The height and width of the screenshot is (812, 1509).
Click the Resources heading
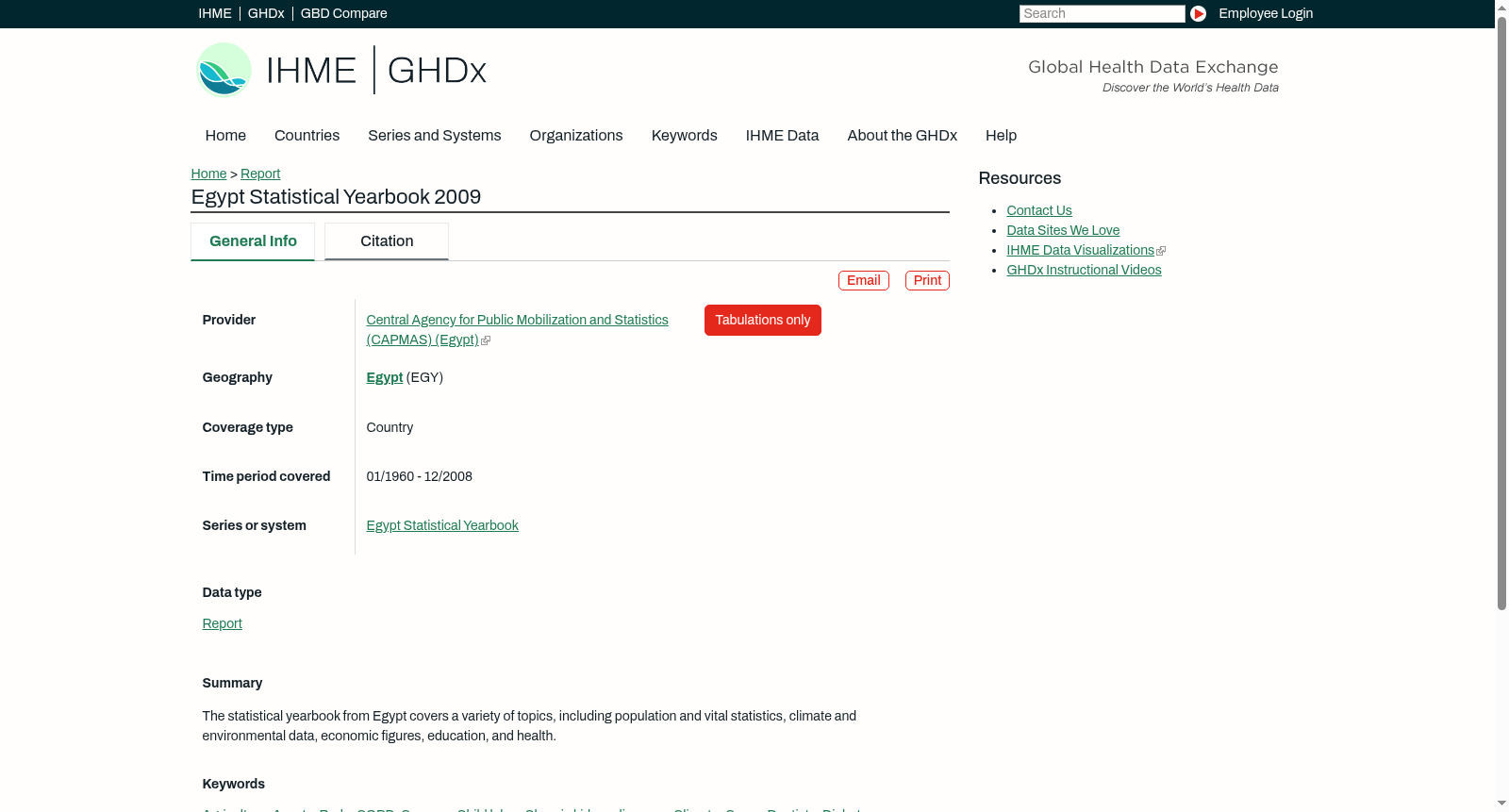1020,178
